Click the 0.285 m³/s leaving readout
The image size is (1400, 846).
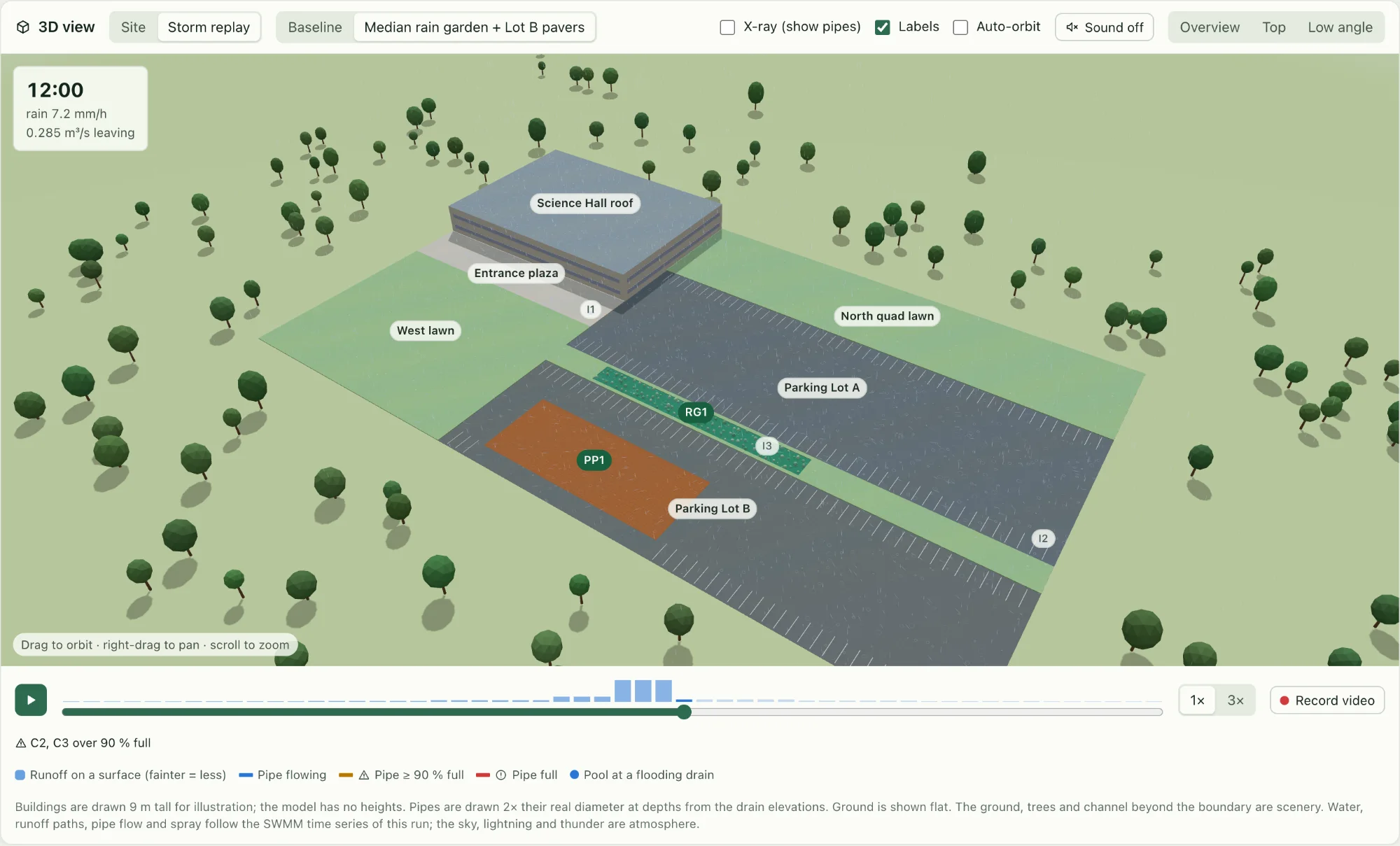coord(80,133)
